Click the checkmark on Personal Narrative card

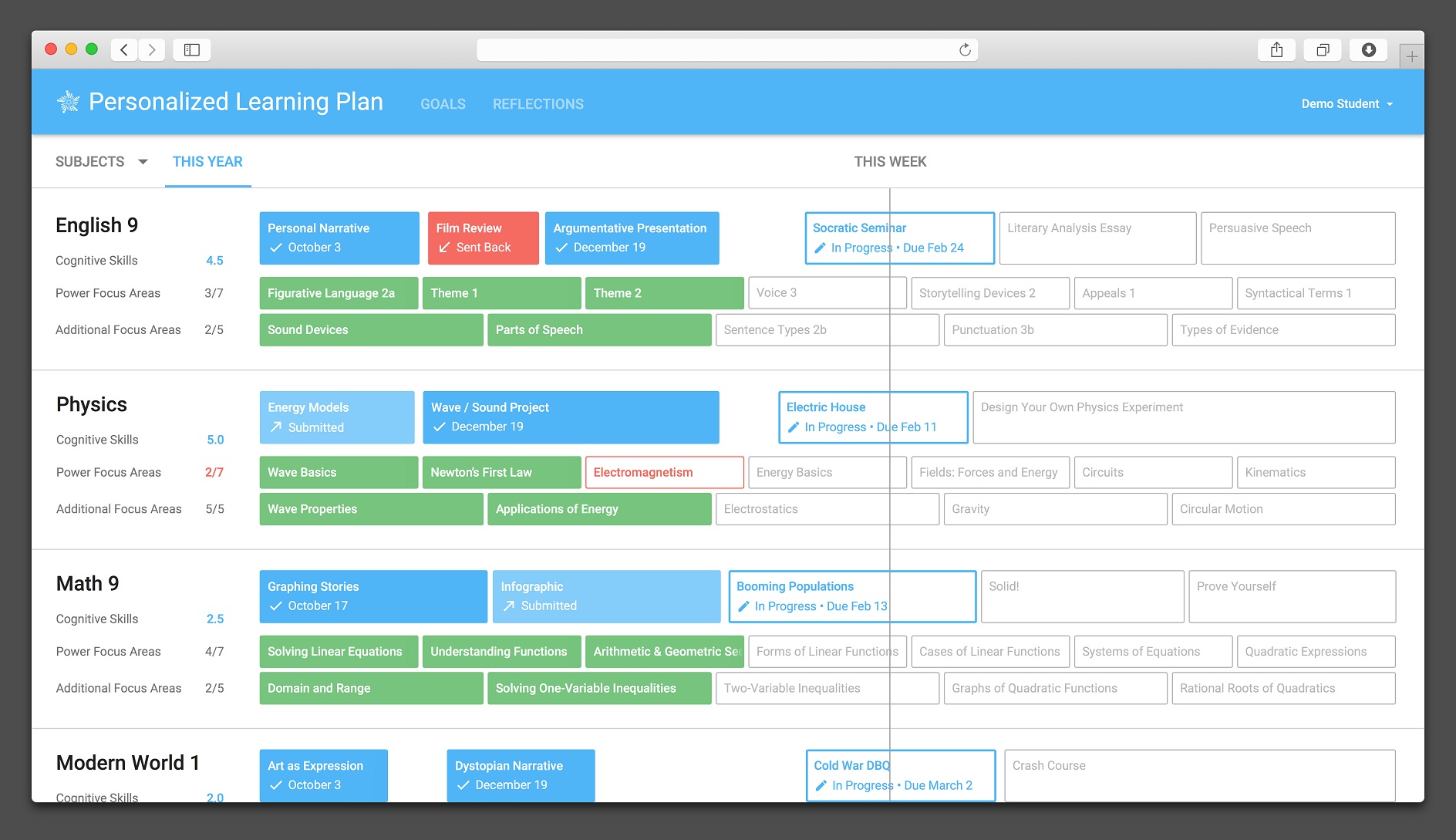tap(275, 248)
